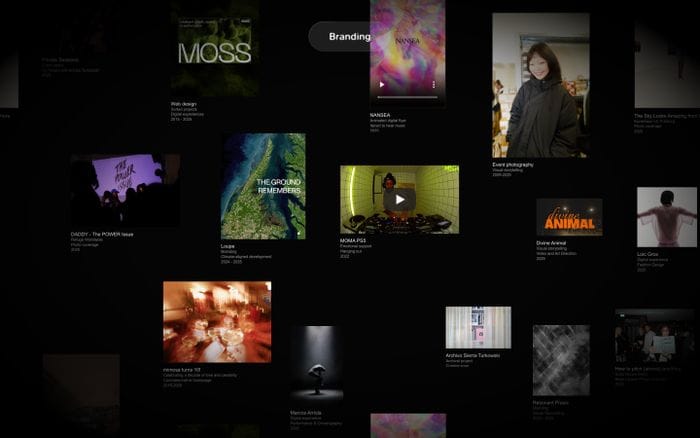
Task: Open the NANSEA video more-options menu
Action: (x=433, y=84)
